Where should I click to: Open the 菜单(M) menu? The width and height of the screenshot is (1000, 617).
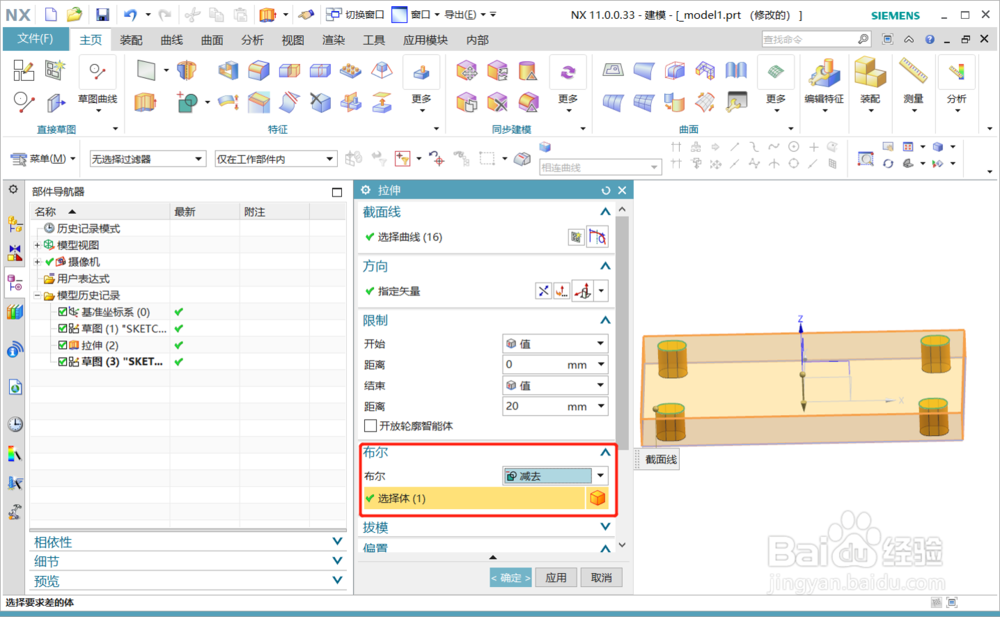pos(43,158)
